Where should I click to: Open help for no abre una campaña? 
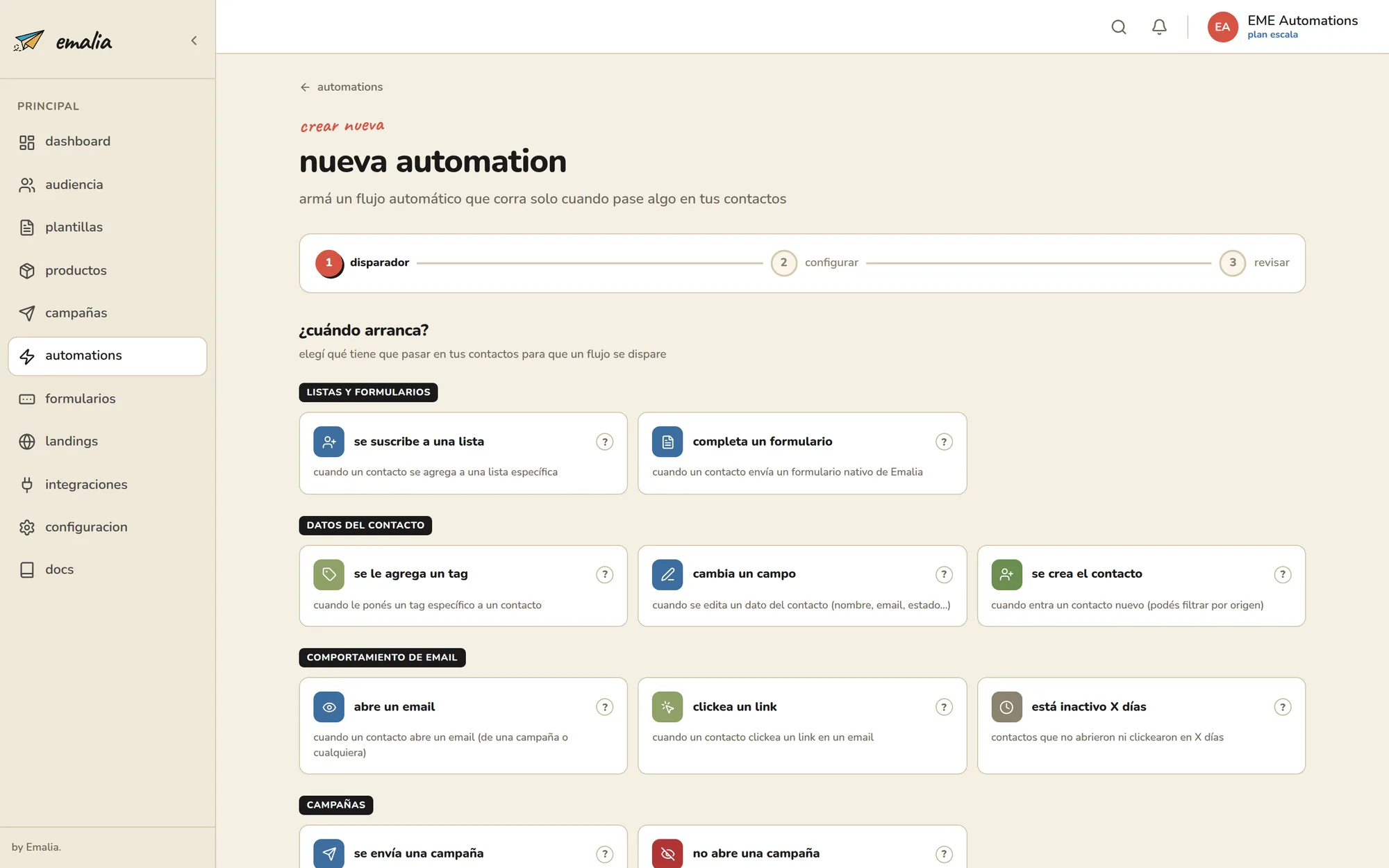click(x=944, y=854)
